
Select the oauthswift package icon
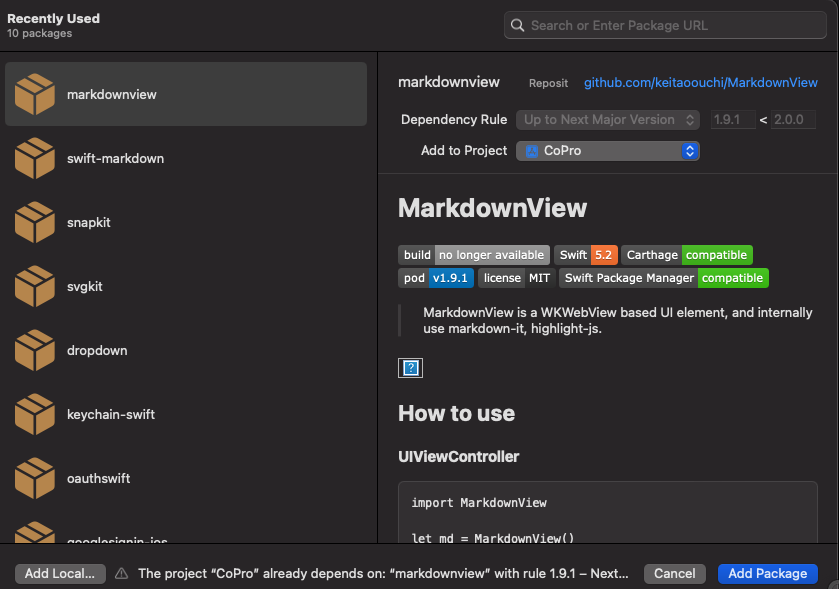coord(34,479)
